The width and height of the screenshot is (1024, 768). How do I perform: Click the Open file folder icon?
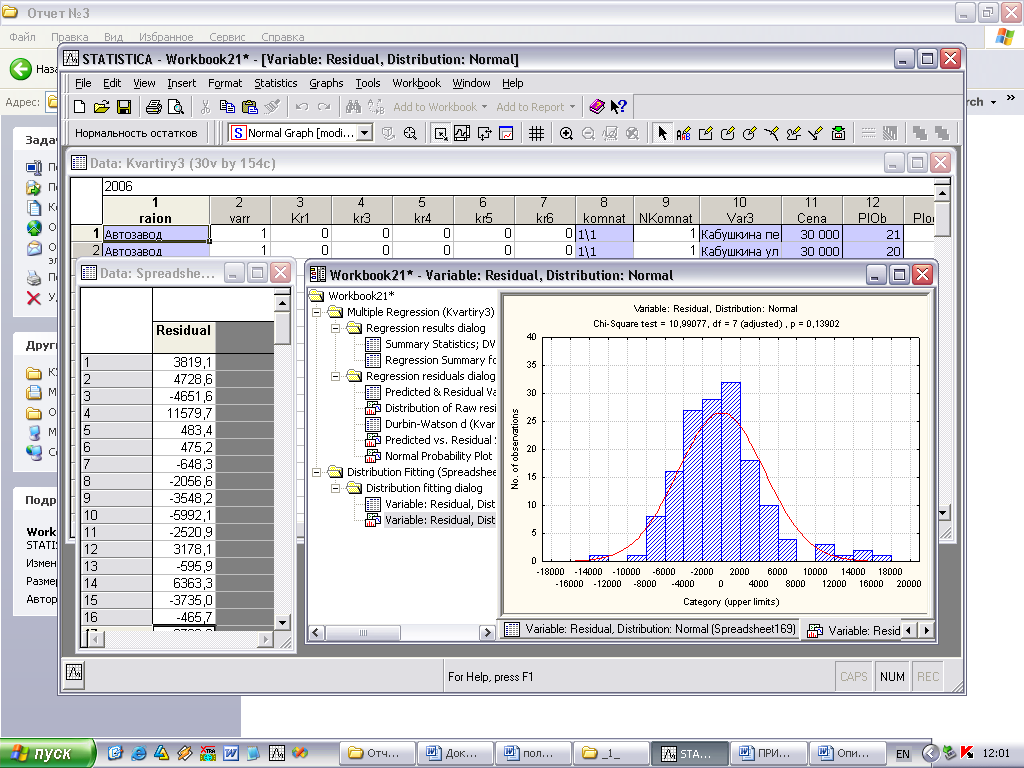[x=102, y=107]
